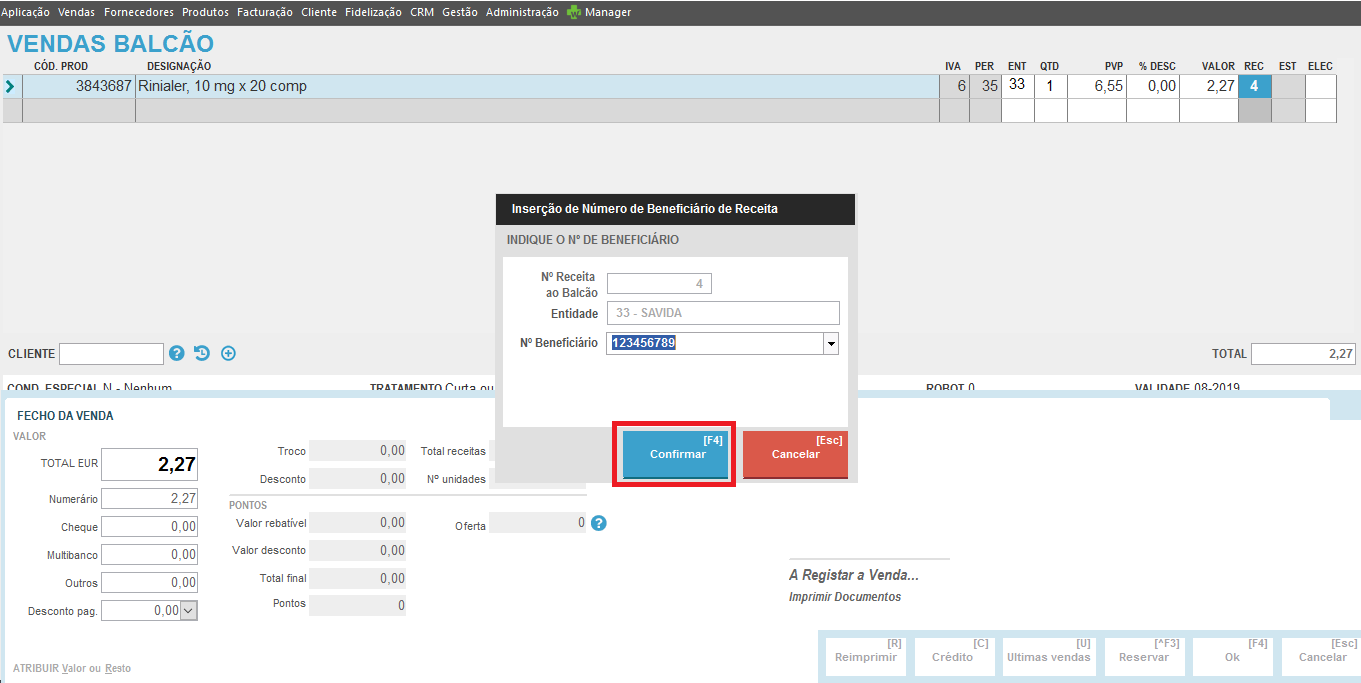This screenshot has height=683, width=1361.
Task: Click into the CLIENTE input field
Action: pos(111,354)
